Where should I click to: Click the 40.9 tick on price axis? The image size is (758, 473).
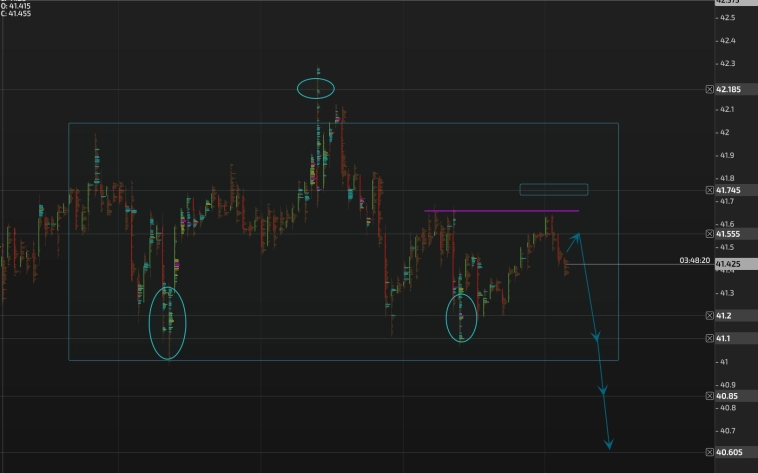[728, 385]
